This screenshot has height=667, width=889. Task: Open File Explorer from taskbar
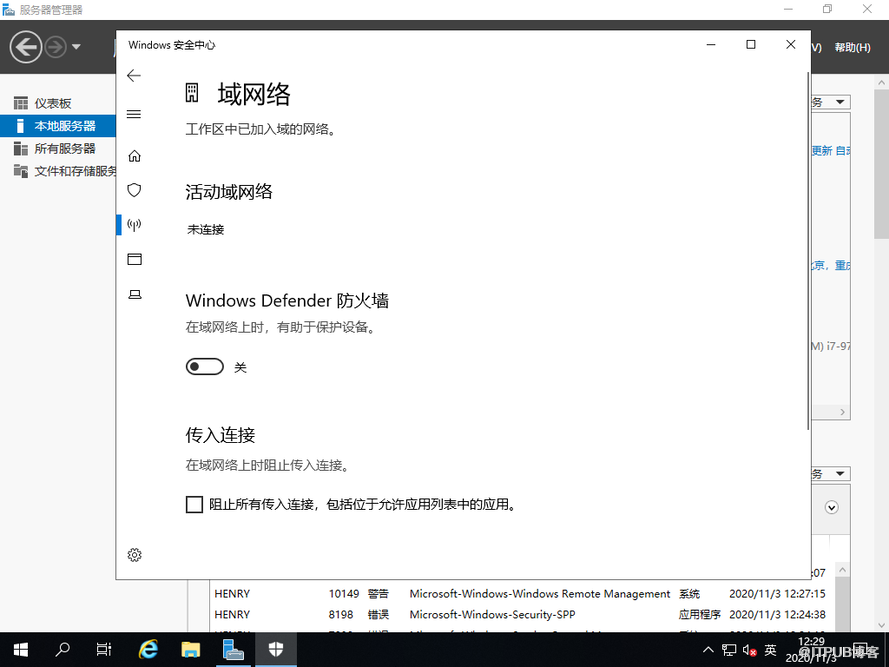click(x=190, y=649)
